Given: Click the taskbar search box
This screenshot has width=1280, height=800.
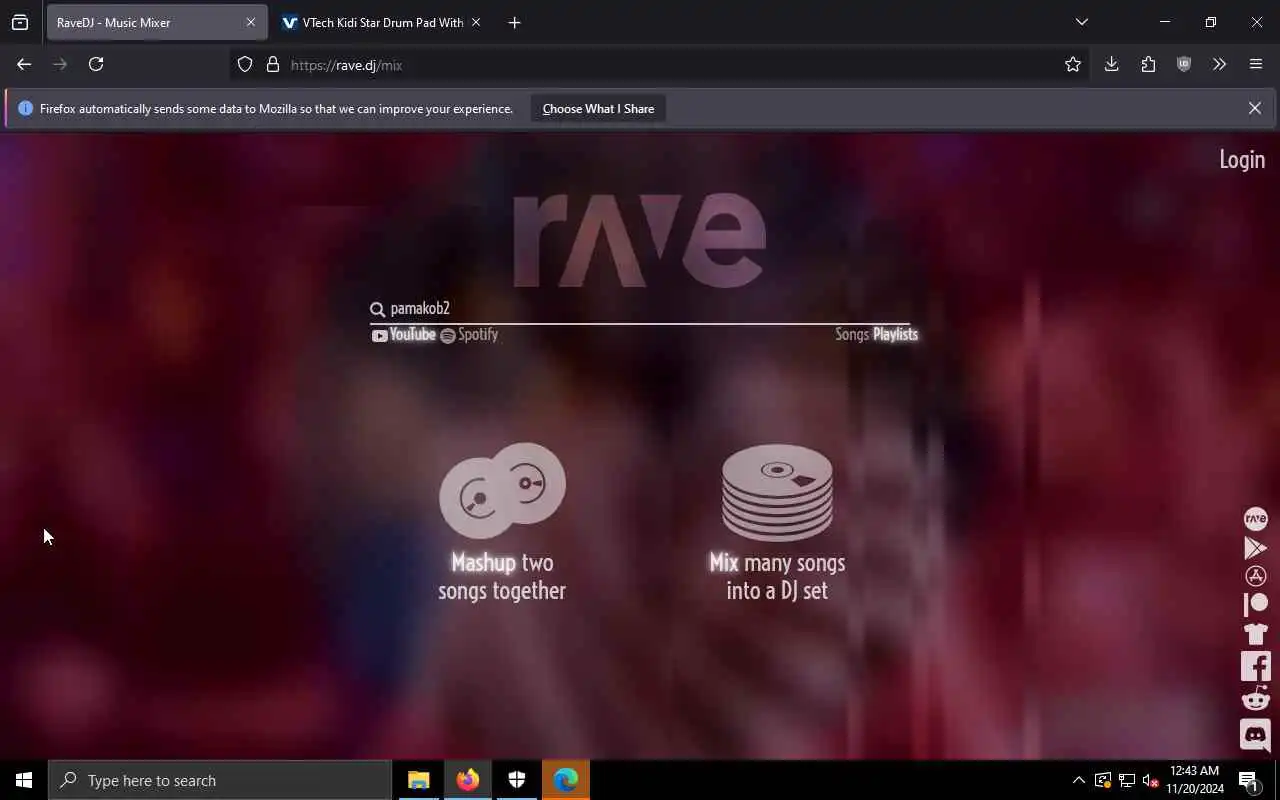Looking at the screenshot, I should 220,780.
